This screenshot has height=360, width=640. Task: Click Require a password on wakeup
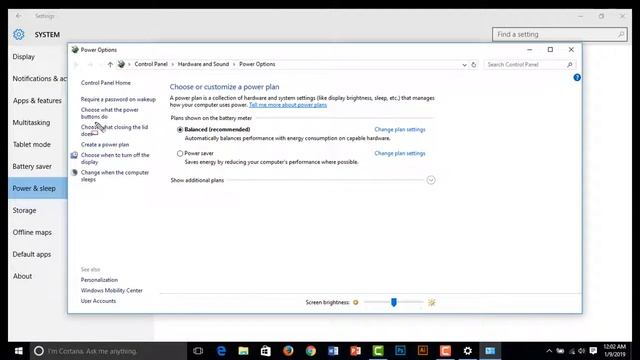coord(118,99)
